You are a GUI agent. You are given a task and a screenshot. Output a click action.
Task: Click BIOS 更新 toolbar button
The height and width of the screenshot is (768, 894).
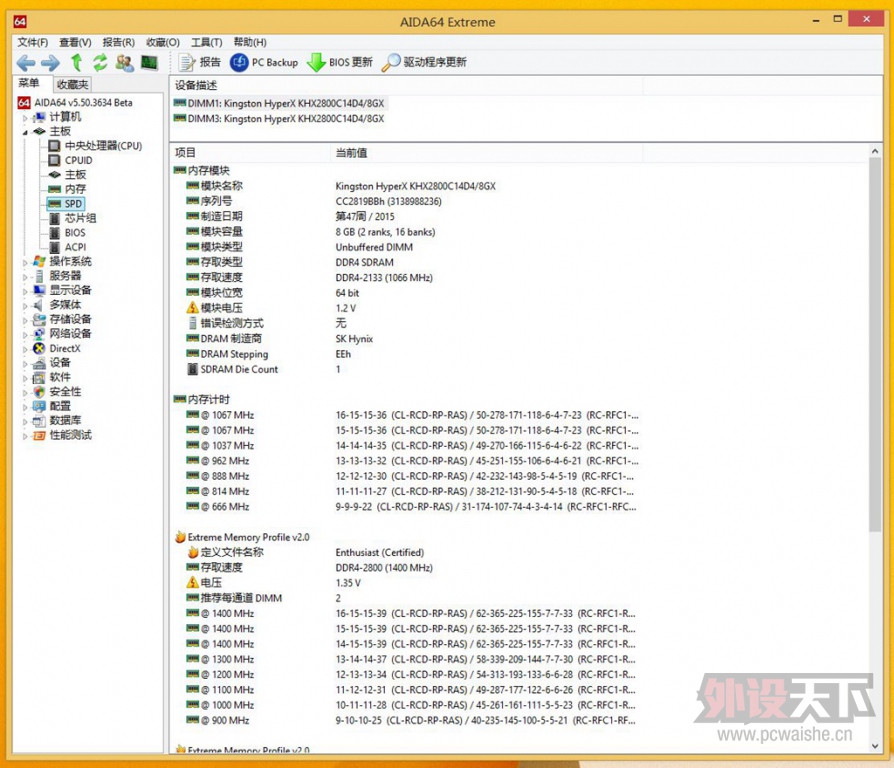tap(340, 62)
